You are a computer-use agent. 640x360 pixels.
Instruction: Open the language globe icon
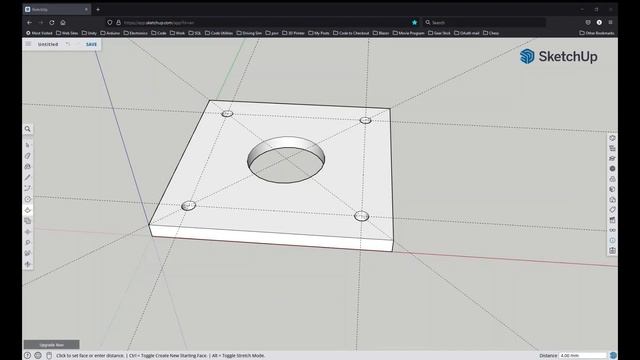[38, 356]
